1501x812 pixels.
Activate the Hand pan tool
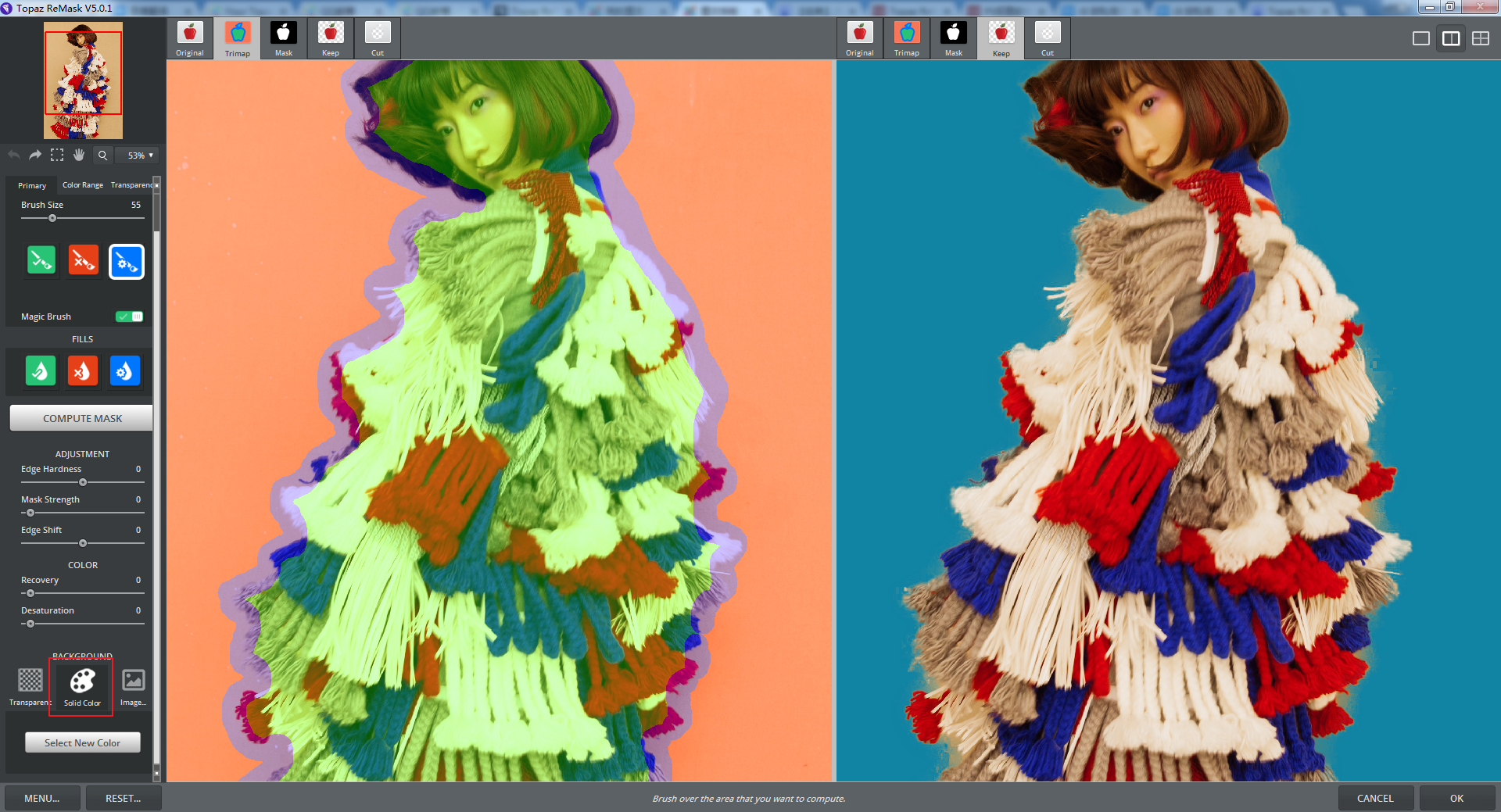[x=79, y=155]
